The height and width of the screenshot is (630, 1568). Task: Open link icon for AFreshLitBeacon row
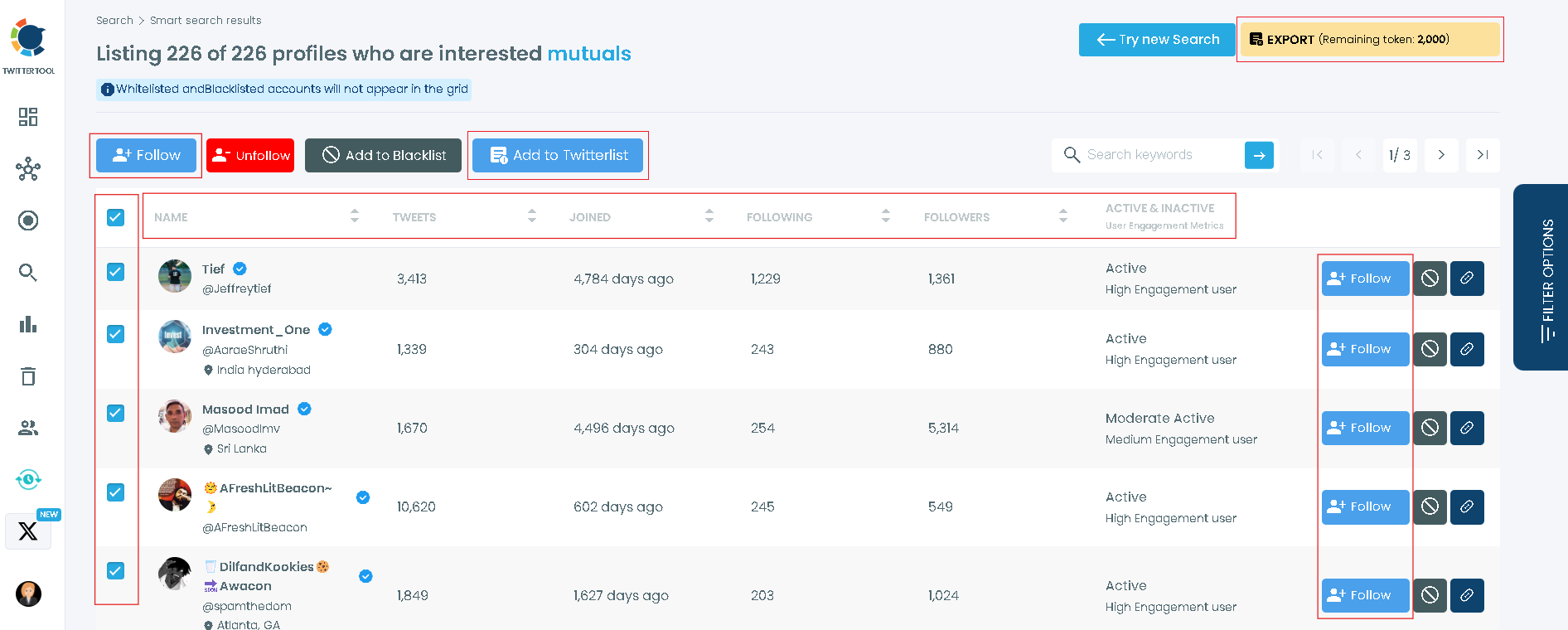pos(1467,506)
